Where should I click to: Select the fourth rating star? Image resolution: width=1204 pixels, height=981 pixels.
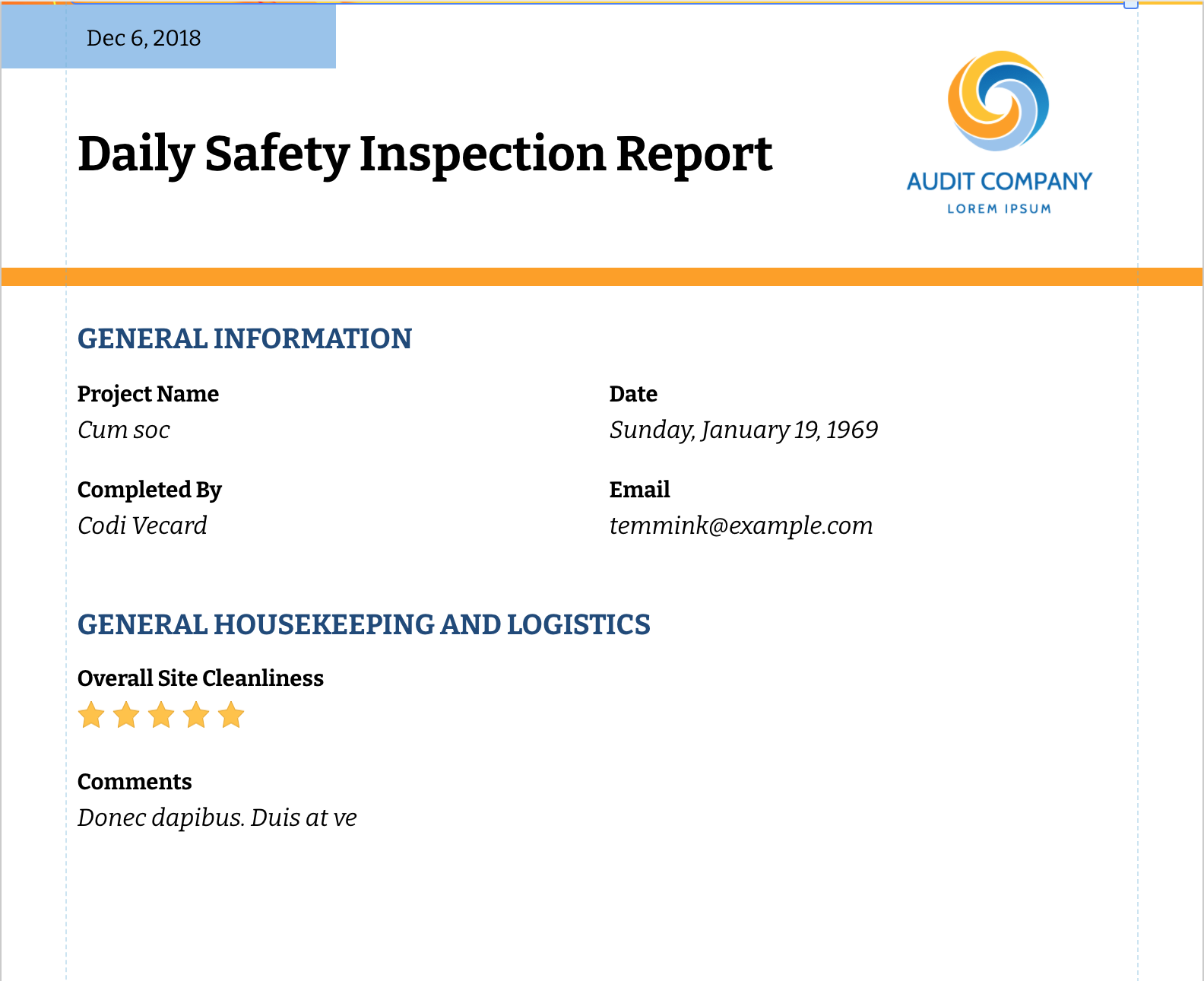click(196, 716)
